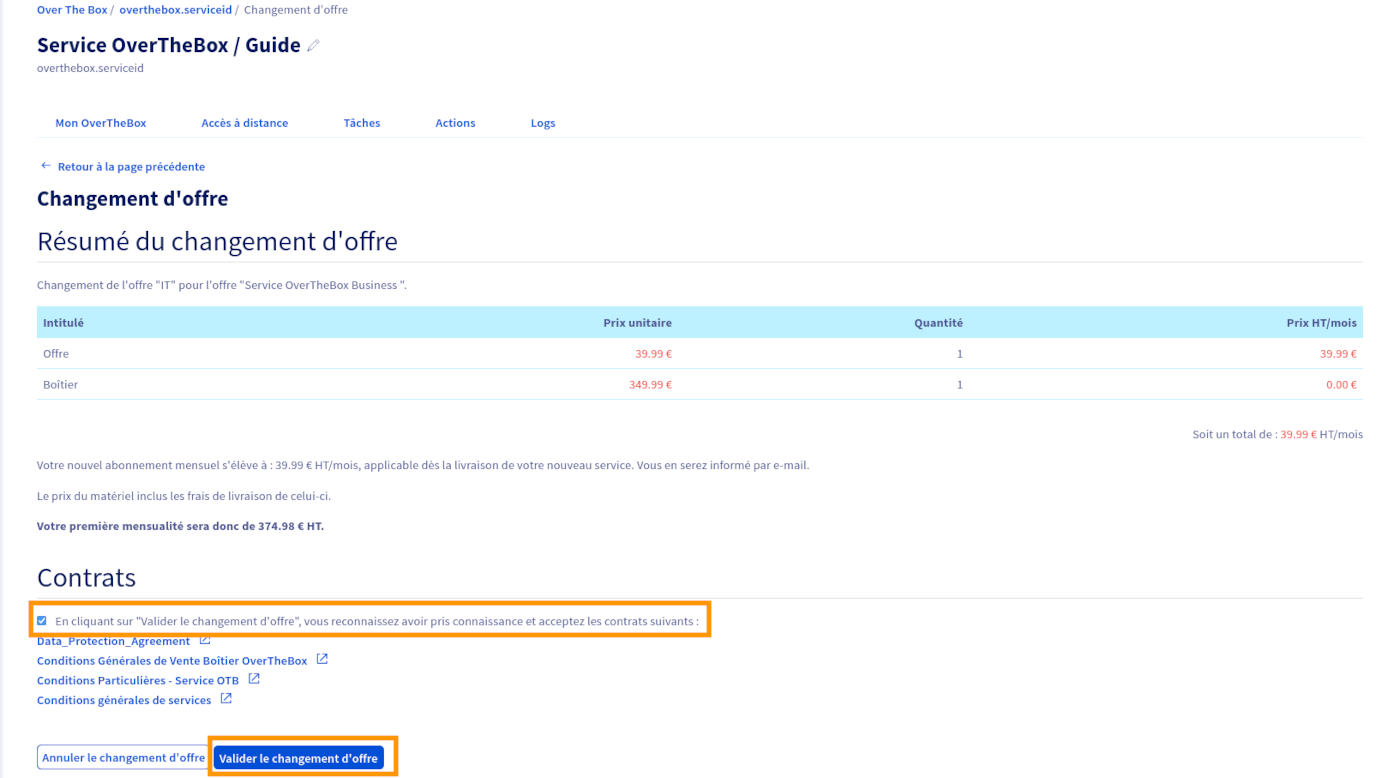
Task: Switch to the Mon OverTheBox tab
Action: [101, 123]
